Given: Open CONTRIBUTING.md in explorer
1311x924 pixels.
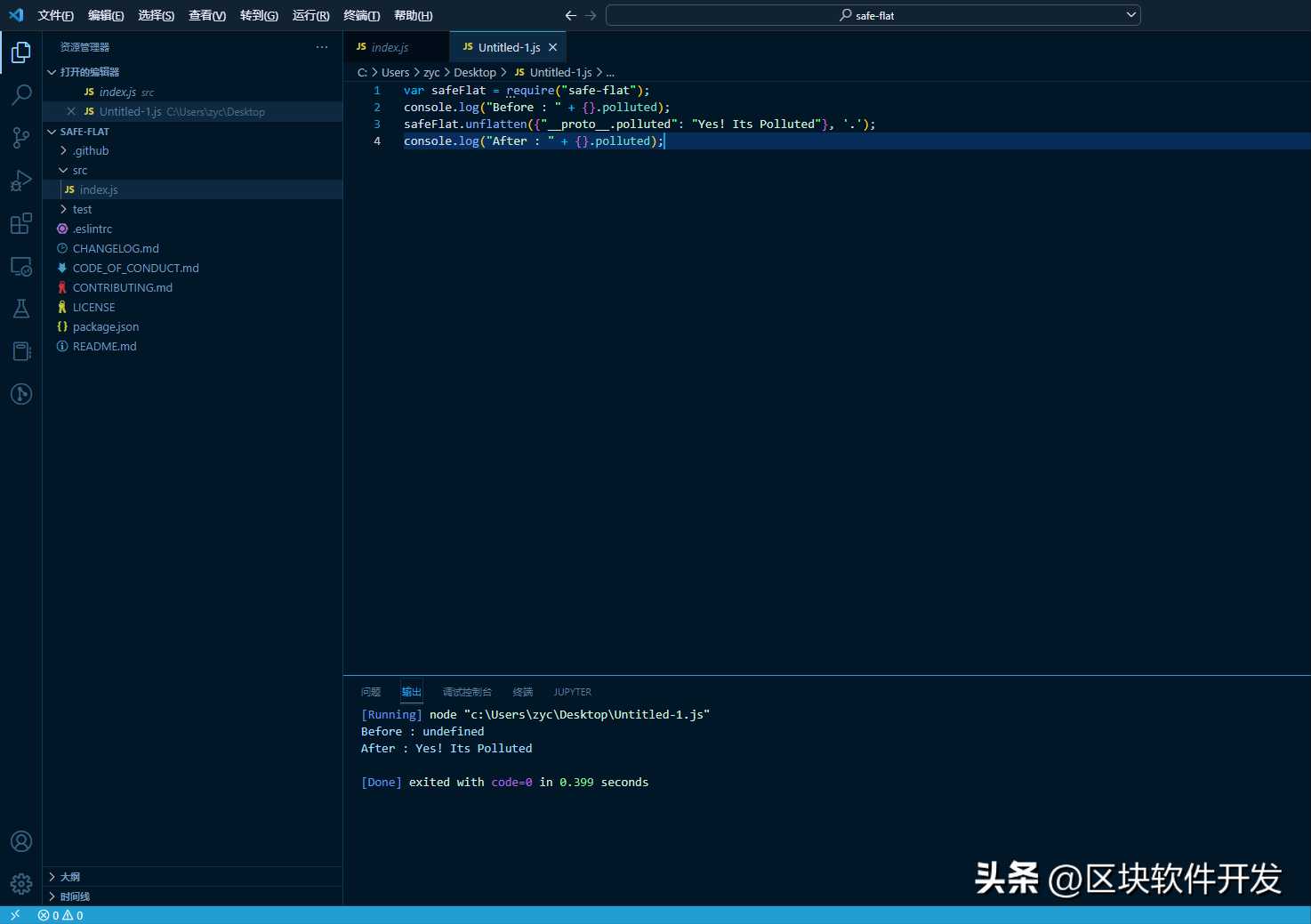Looking at the screenshot, I should point(193,288).
